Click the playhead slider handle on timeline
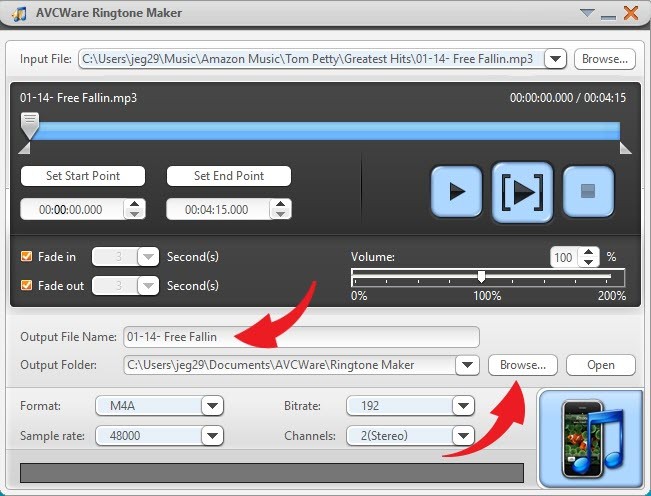The image size is (651, 496). point(30,125)
